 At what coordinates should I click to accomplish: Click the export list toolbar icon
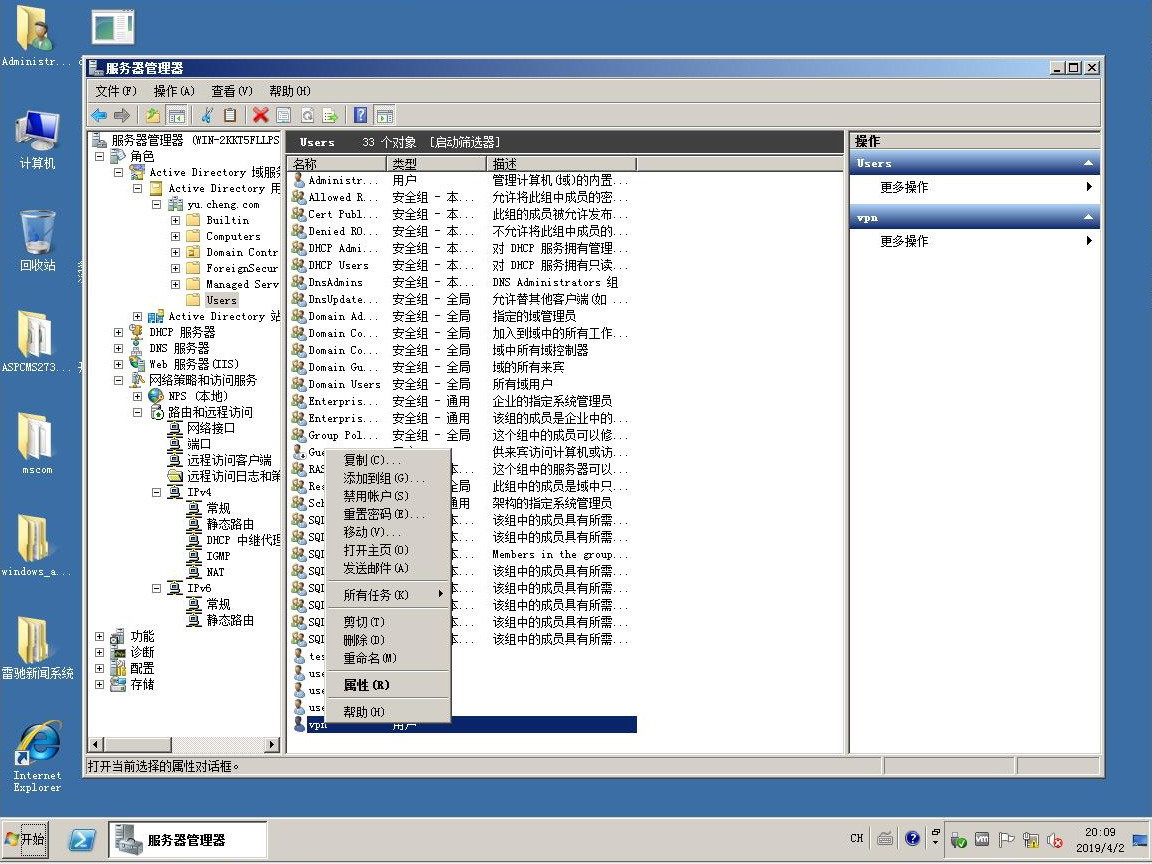[x=330, y=115]
